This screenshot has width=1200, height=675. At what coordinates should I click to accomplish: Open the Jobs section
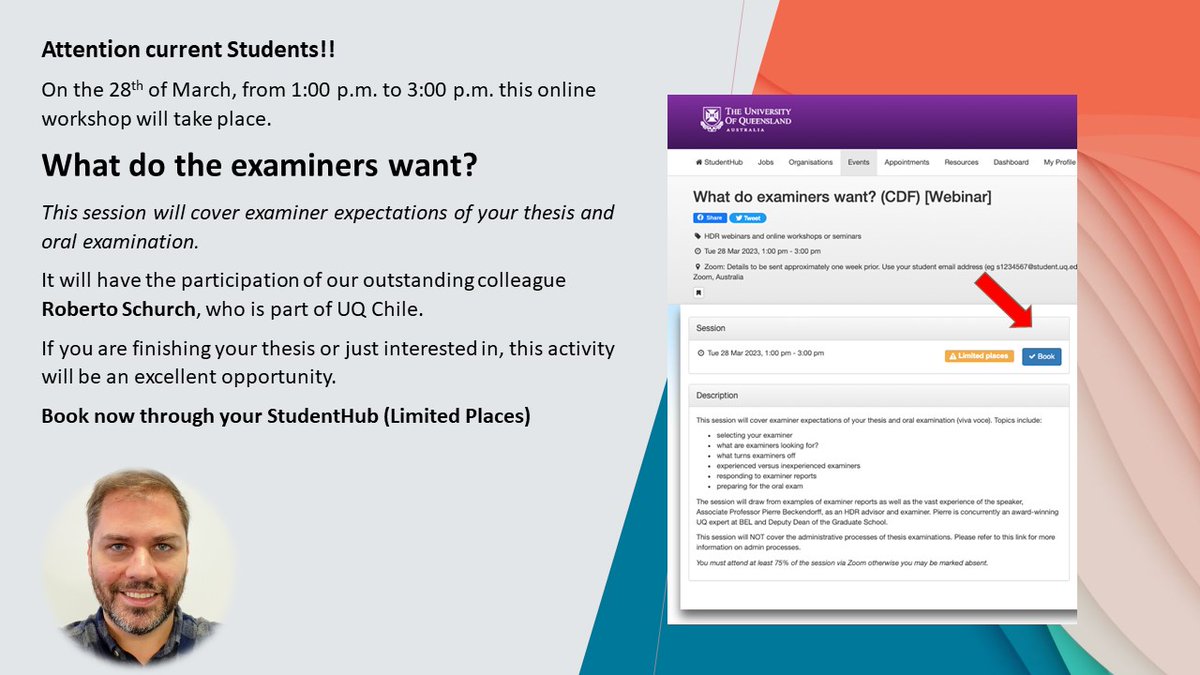pyautogui.click(x=765, y=162)
